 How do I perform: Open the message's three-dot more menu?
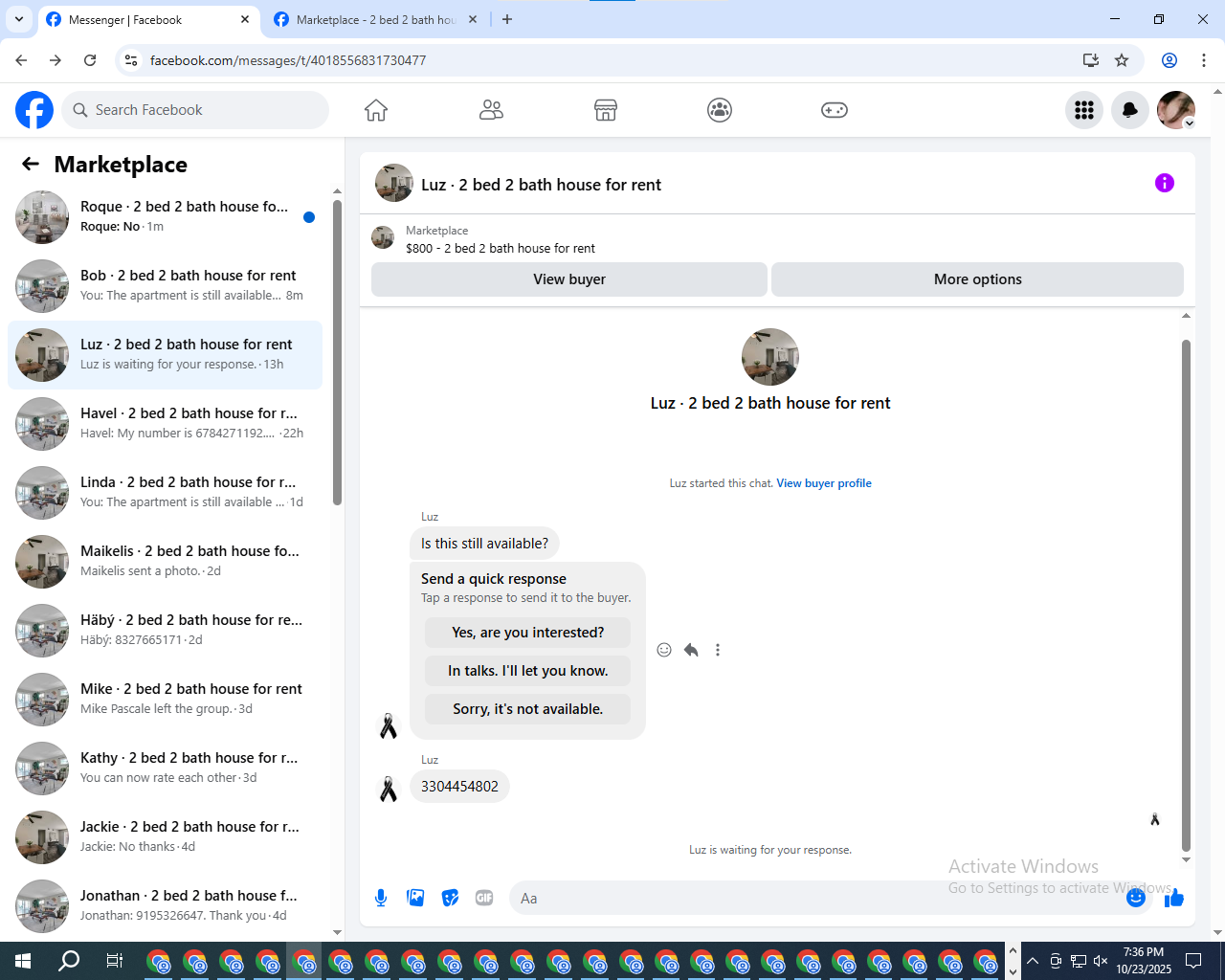(x=718, y=650)
